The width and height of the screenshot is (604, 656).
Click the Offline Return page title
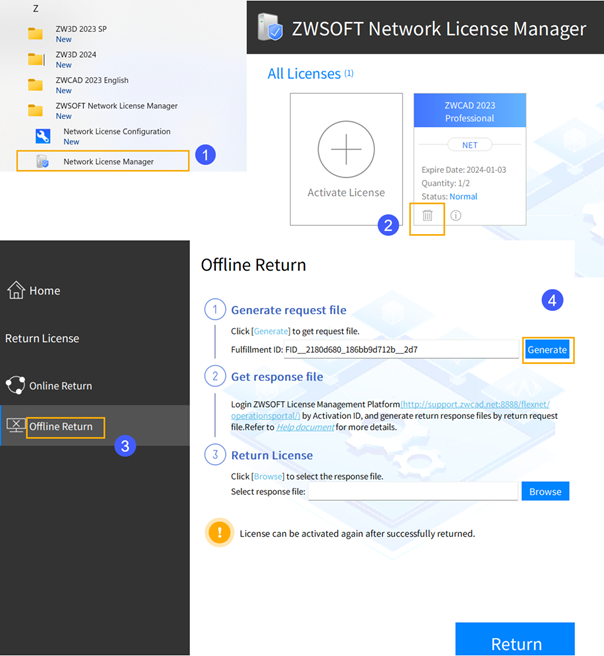pyautogui.click(x=253, y=265)
